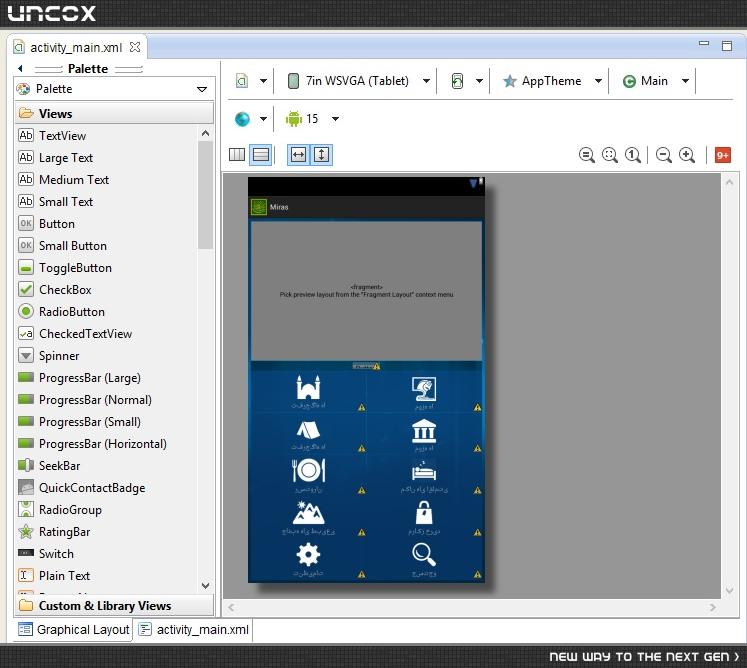
Task: Click canvas horizontal scroll right arrow
Action: 712,607
